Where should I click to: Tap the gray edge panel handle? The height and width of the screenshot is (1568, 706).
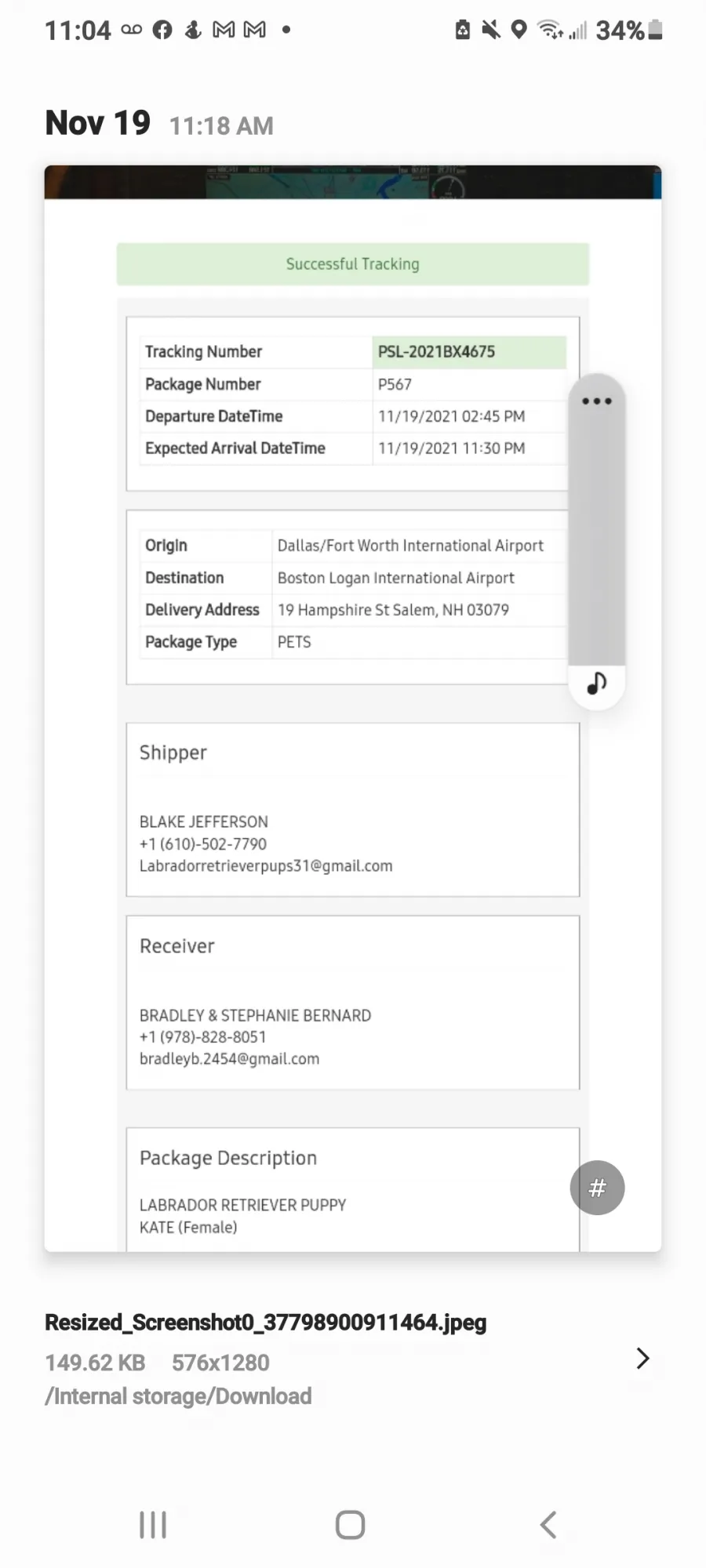click(x=597, y=533)
